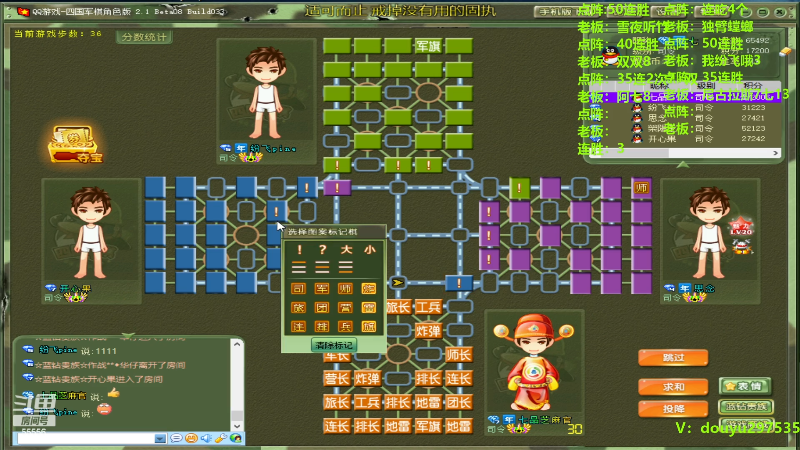Select the orange 军旗 piece in bottom row
This screenshot has width=800, height=450.
point(428,426)
